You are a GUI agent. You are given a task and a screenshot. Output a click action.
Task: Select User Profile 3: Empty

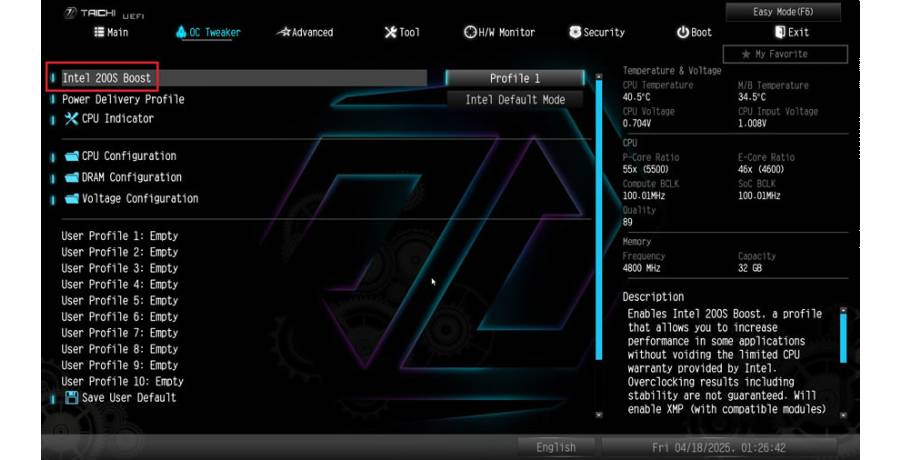pyautogui.click(x=120, y=268)
